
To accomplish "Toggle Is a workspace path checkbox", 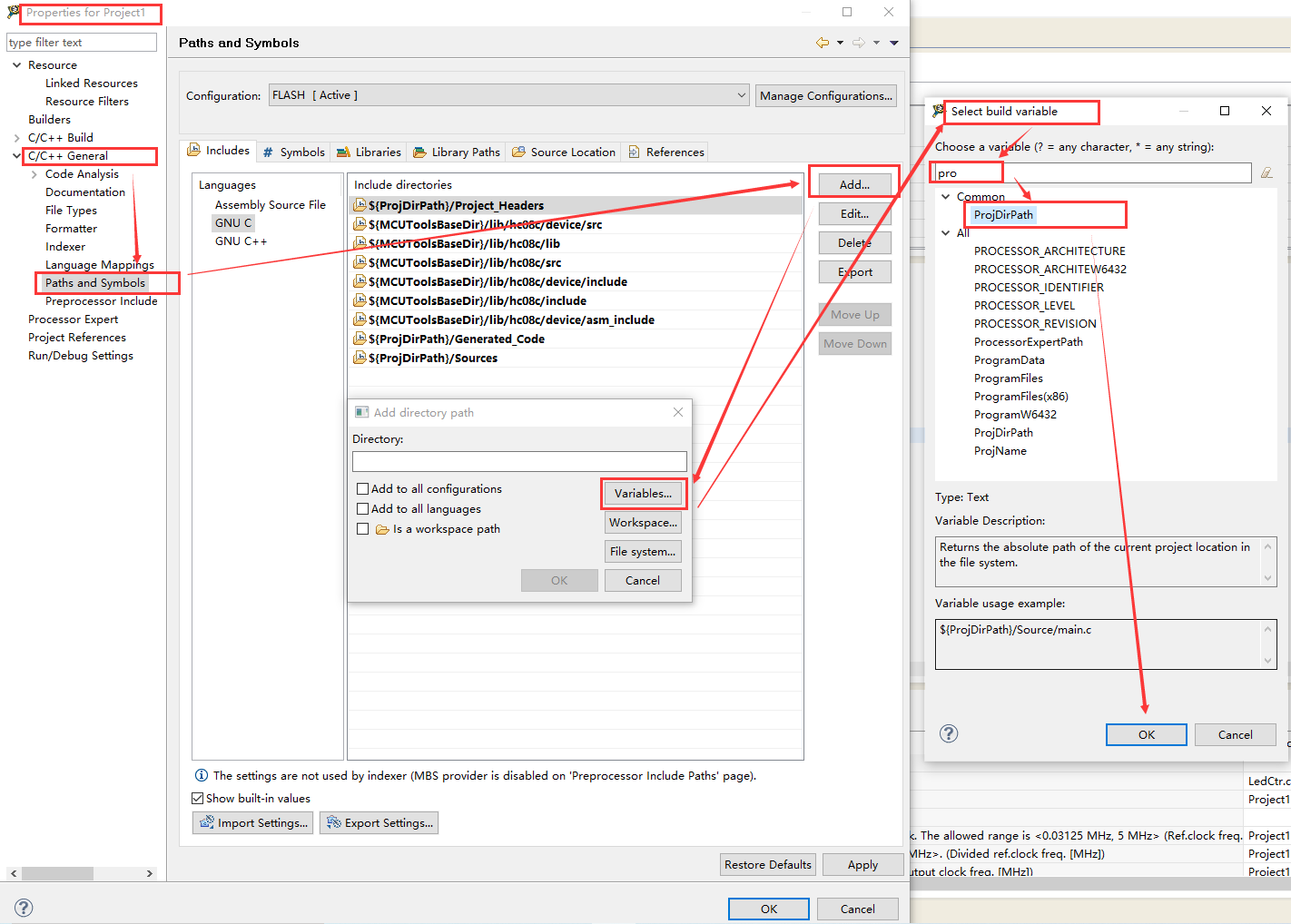I will click(363, 529).
